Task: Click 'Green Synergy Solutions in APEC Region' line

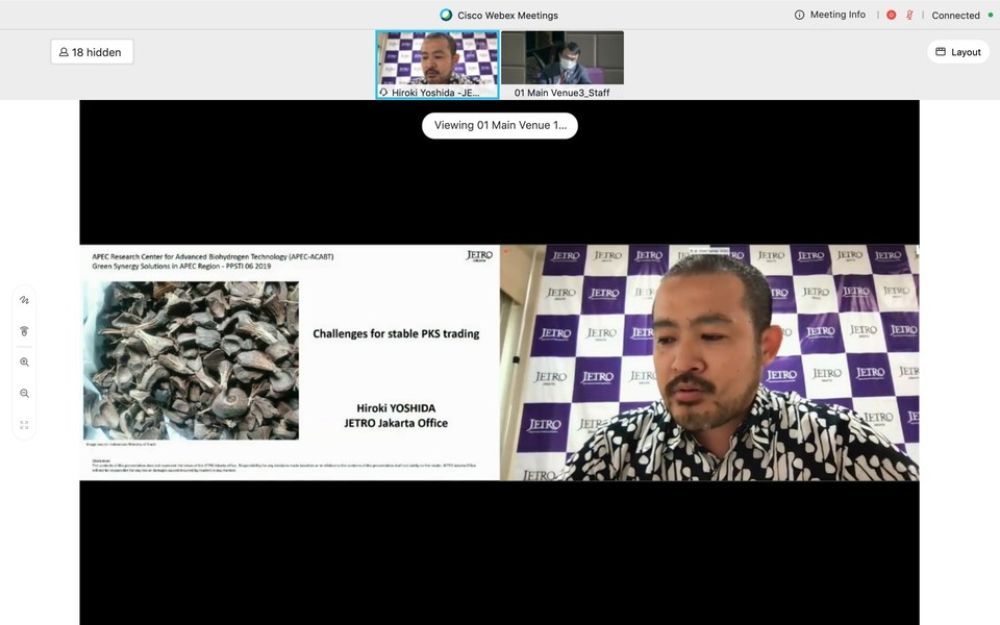Action: click(181, 266)
